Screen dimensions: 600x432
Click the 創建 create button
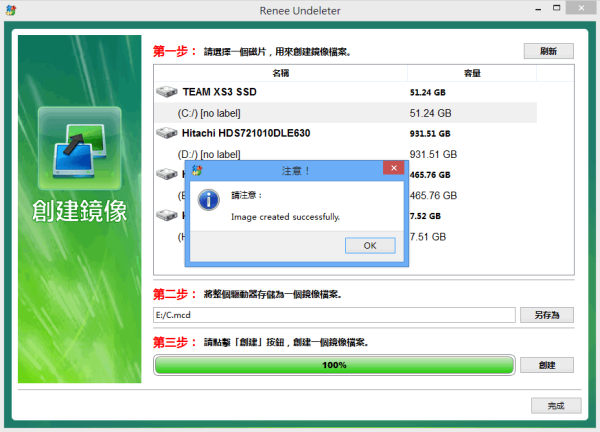547,365
